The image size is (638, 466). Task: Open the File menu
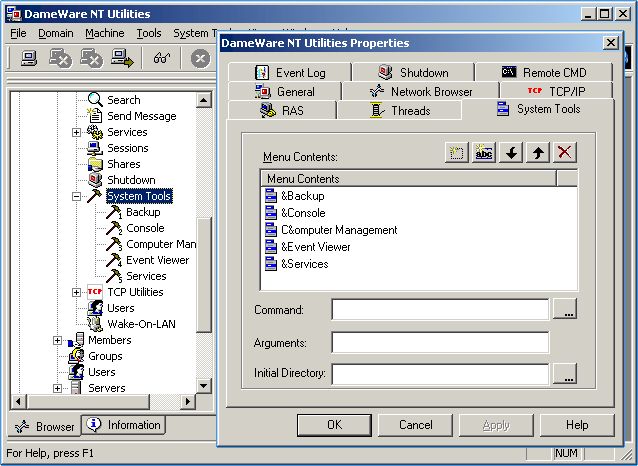[x=18, y=33]
